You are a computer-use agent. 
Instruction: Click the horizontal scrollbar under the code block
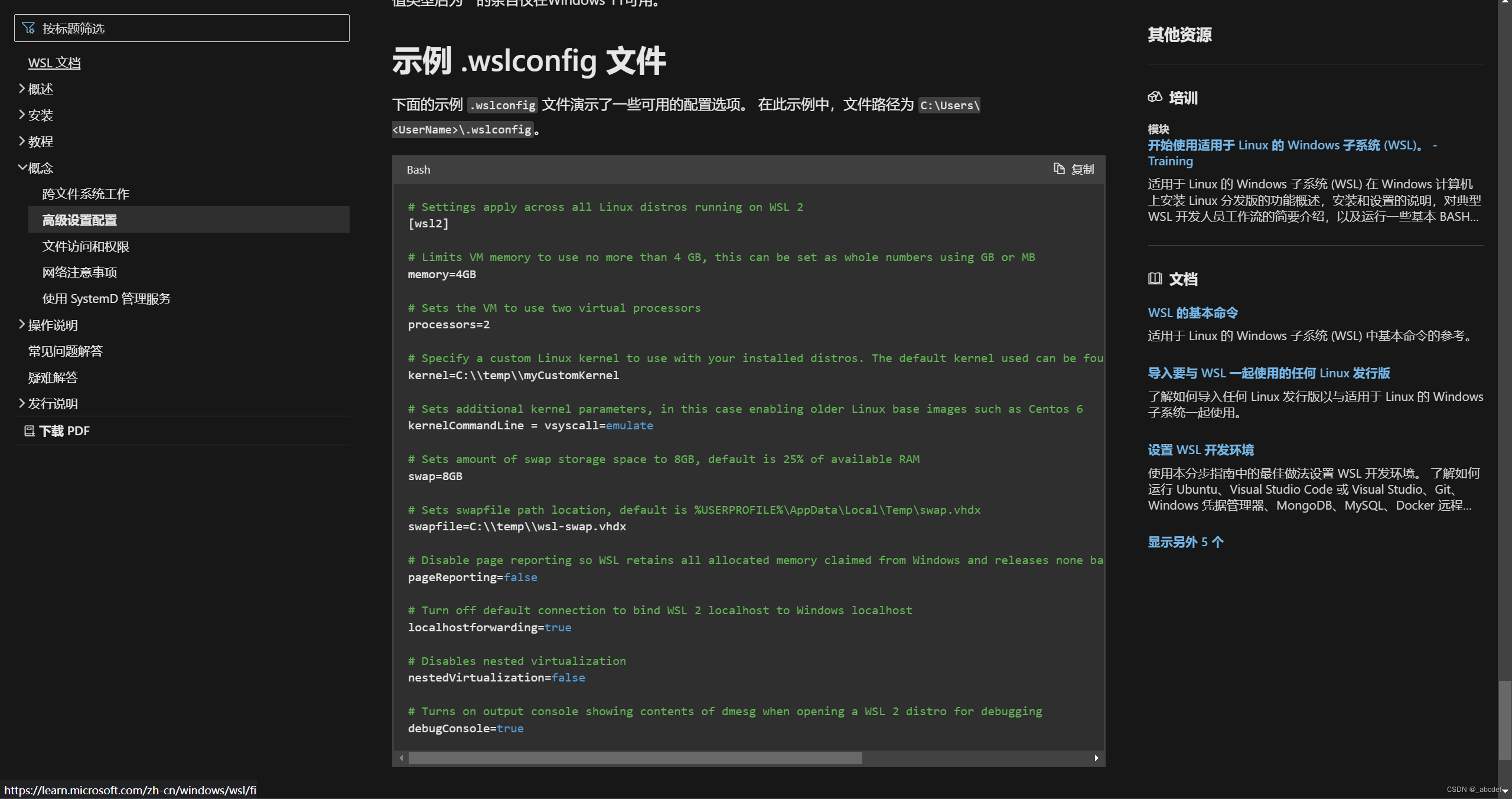(635, 758)
